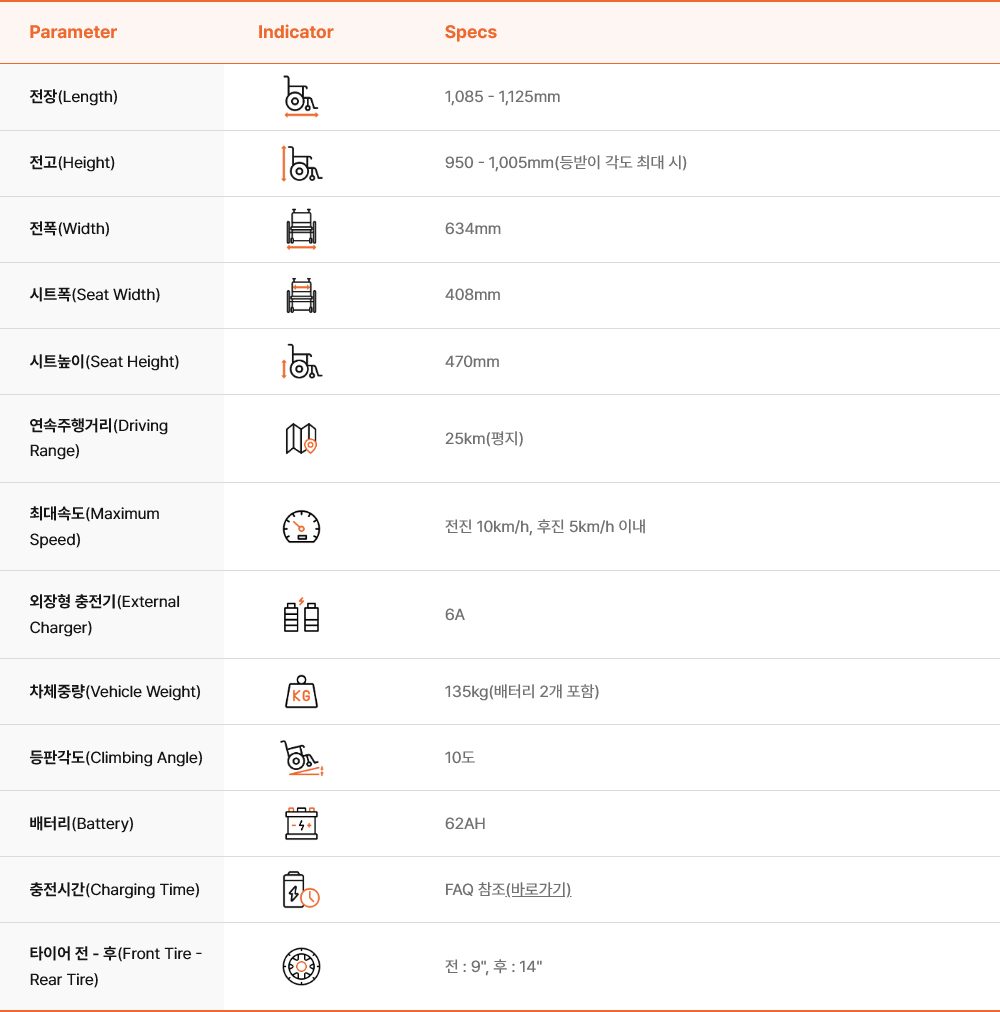Image resolution: width=1000 pixels, height=1012 pixels.
Task: Click the Seat Height indicator icon
Action: [x=301, y=361]
